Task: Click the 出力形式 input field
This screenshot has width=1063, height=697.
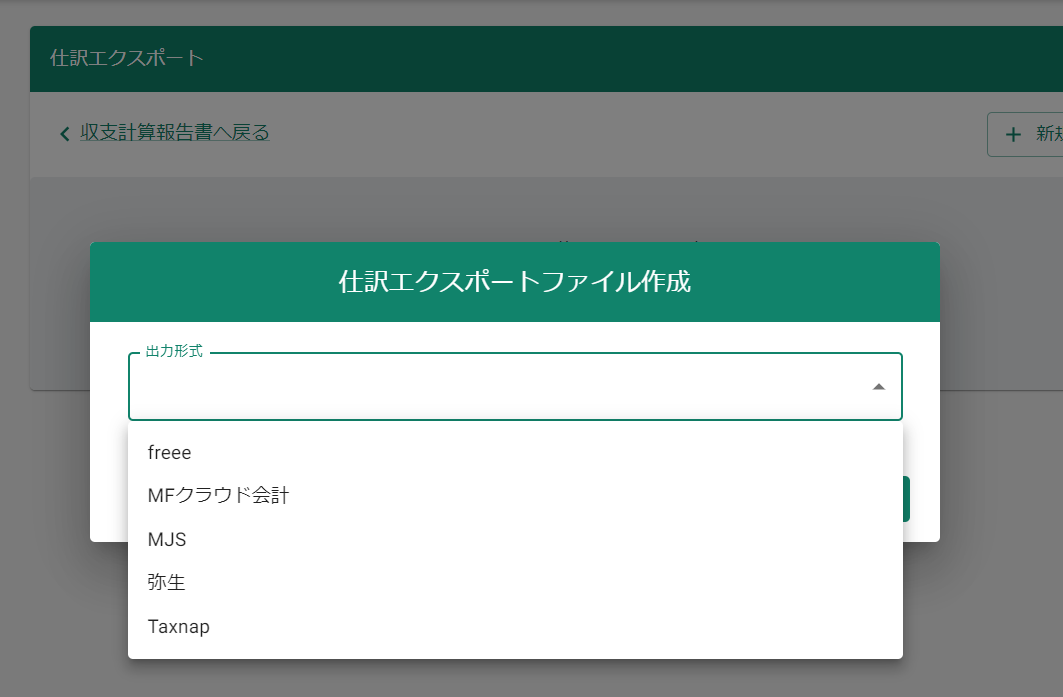Action: pos(515,386)
